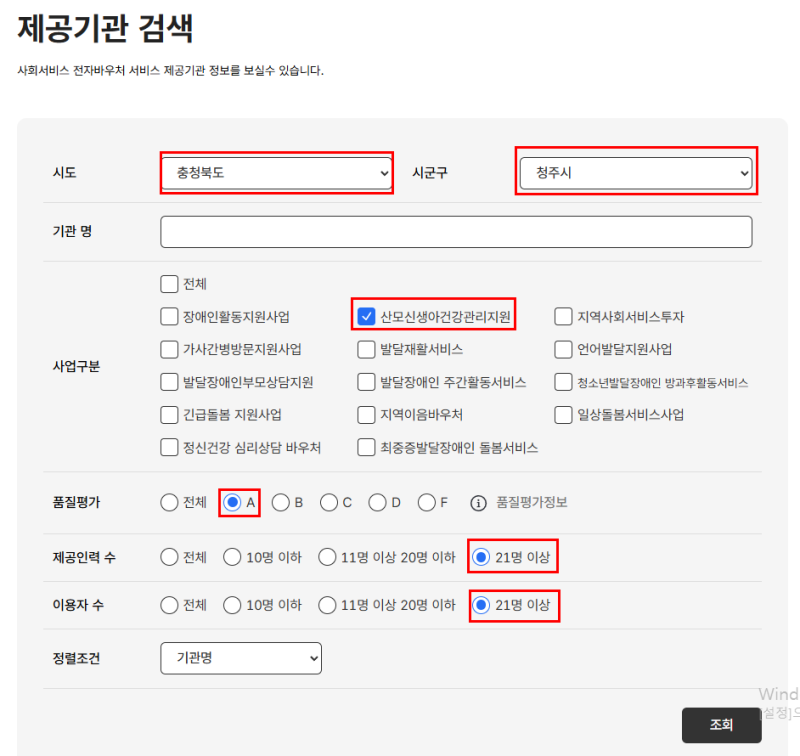Check the 발달장애인부모상담지원 checkbox
800x756 pixels.
coord(169,382)
